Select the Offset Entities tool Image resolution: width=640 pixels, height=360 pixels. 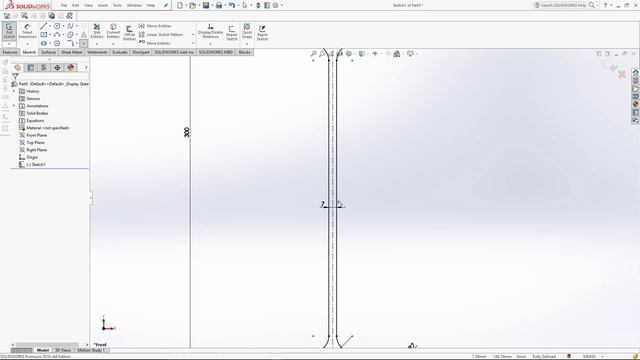tap(129, 32)
